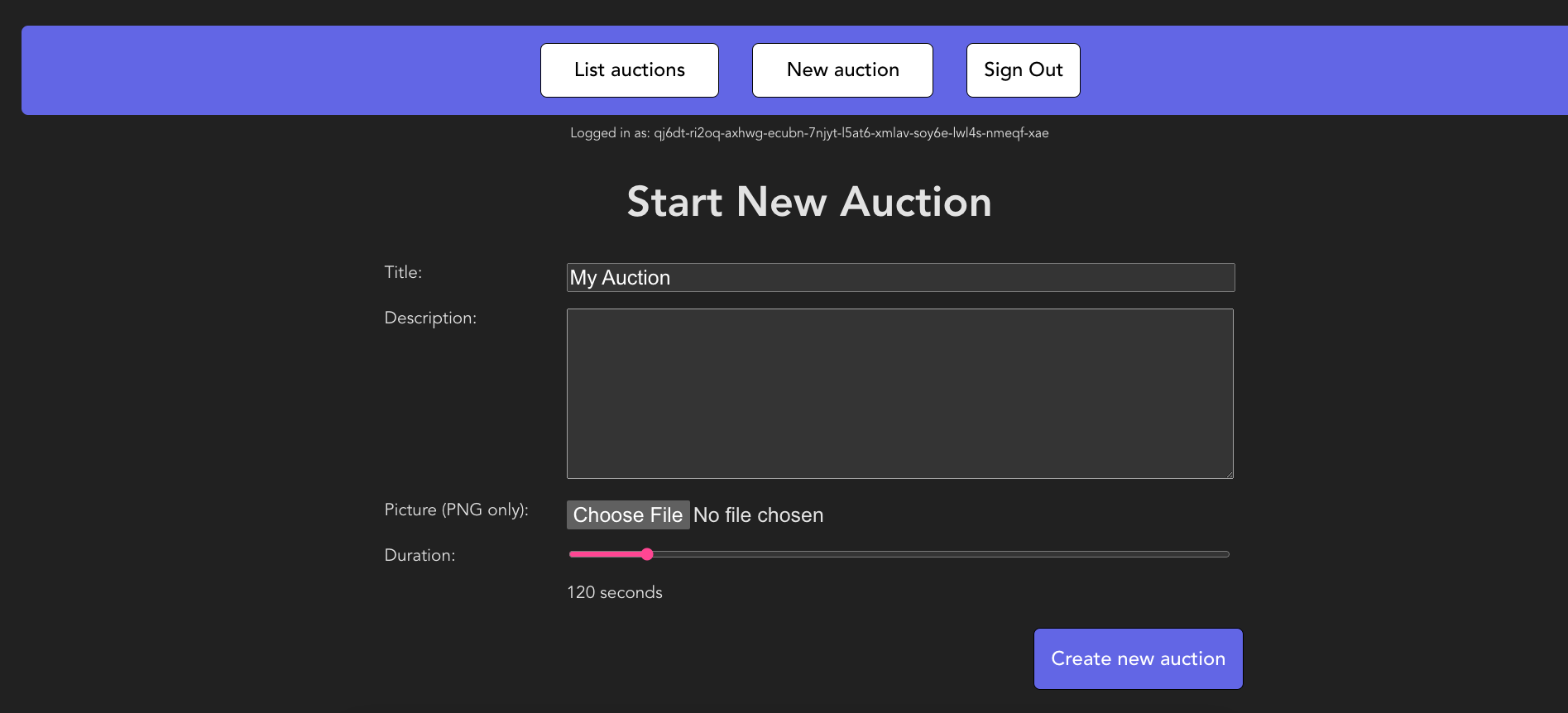
Task: Click the No file chosen label
Action: [757, 514]
